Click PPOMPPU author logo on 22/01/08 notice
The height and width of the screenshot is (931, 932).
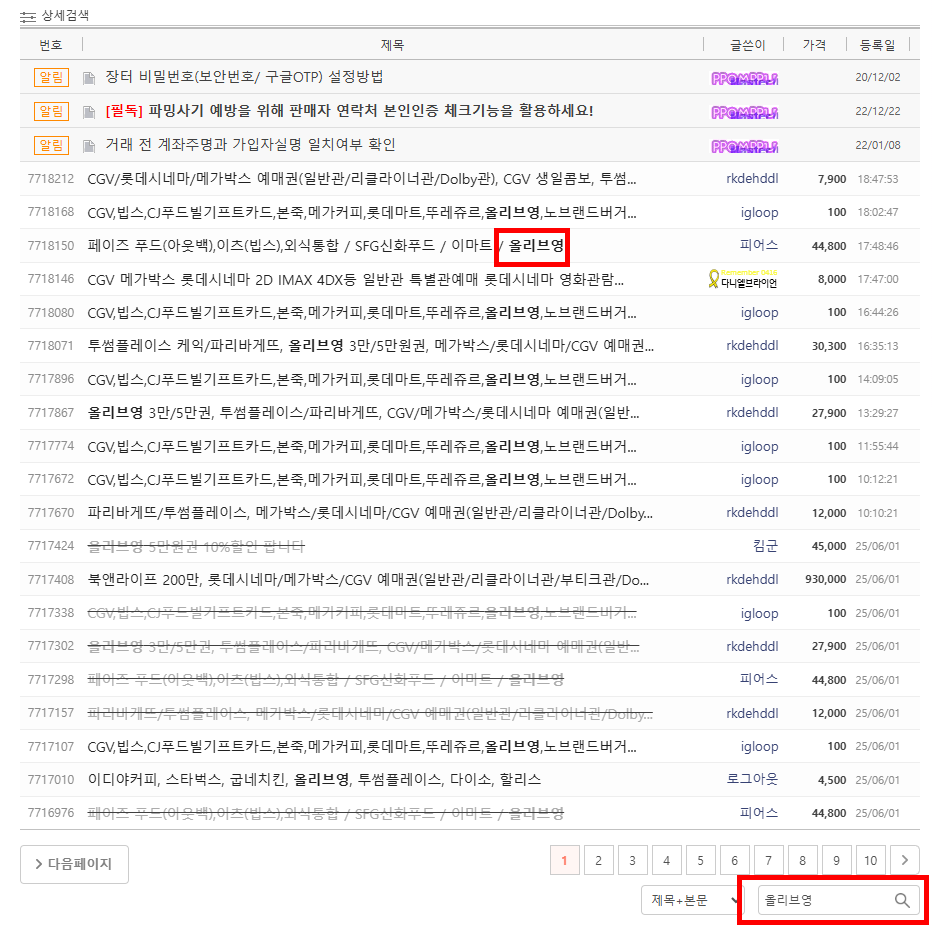pyautogui.click(x=745, y=146)
